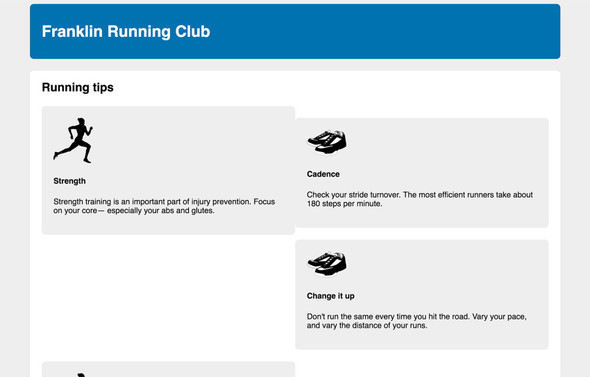Click the sneakers icon above Change it up
The height and width of the screenshot is (377, 590).
click(327, 264)
